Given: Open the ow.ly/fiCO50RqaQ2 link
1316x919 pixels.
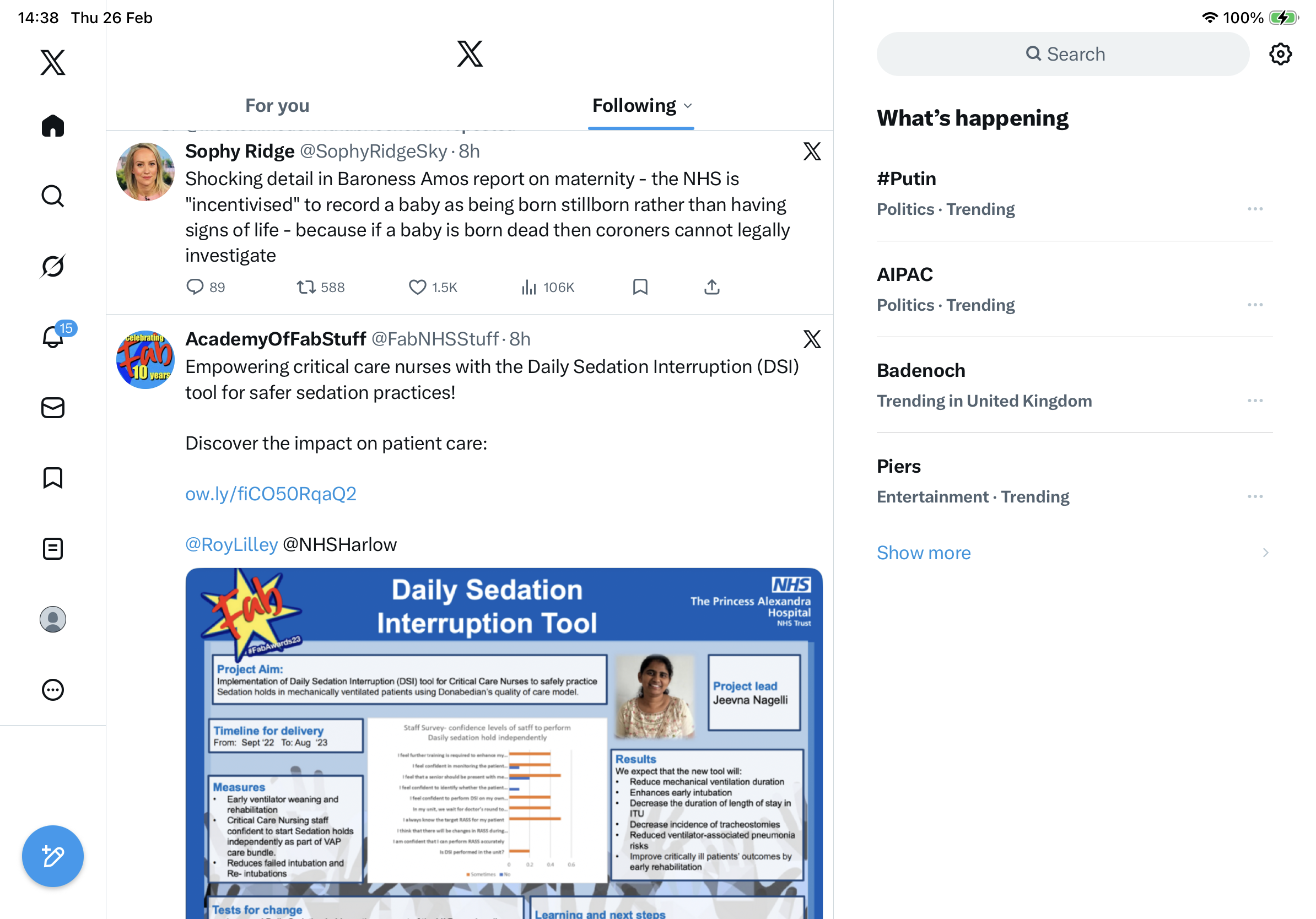Looking at the screenshot, I should [x=271, y=494].
